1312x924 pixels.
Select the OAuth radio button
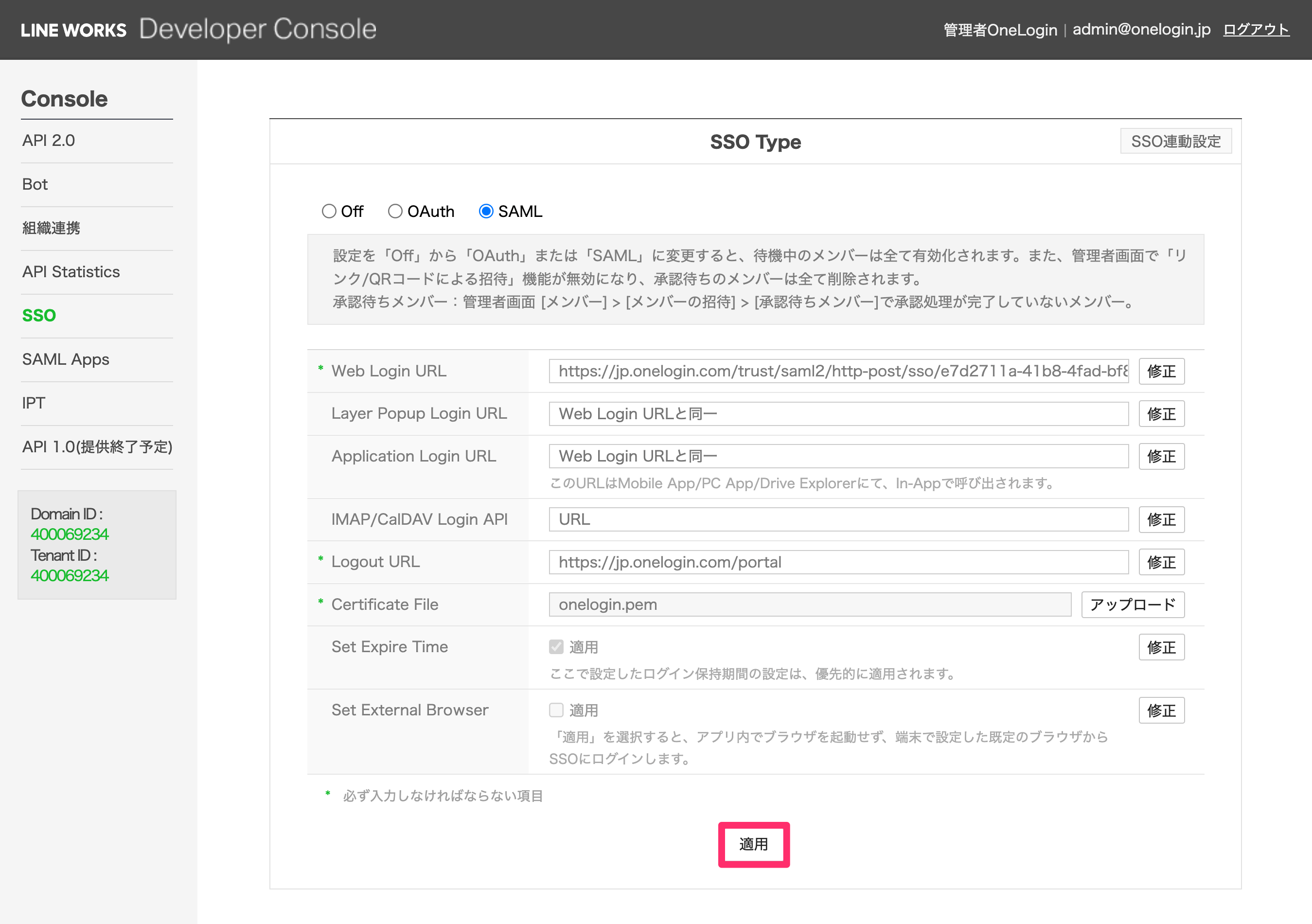[395, 212]
